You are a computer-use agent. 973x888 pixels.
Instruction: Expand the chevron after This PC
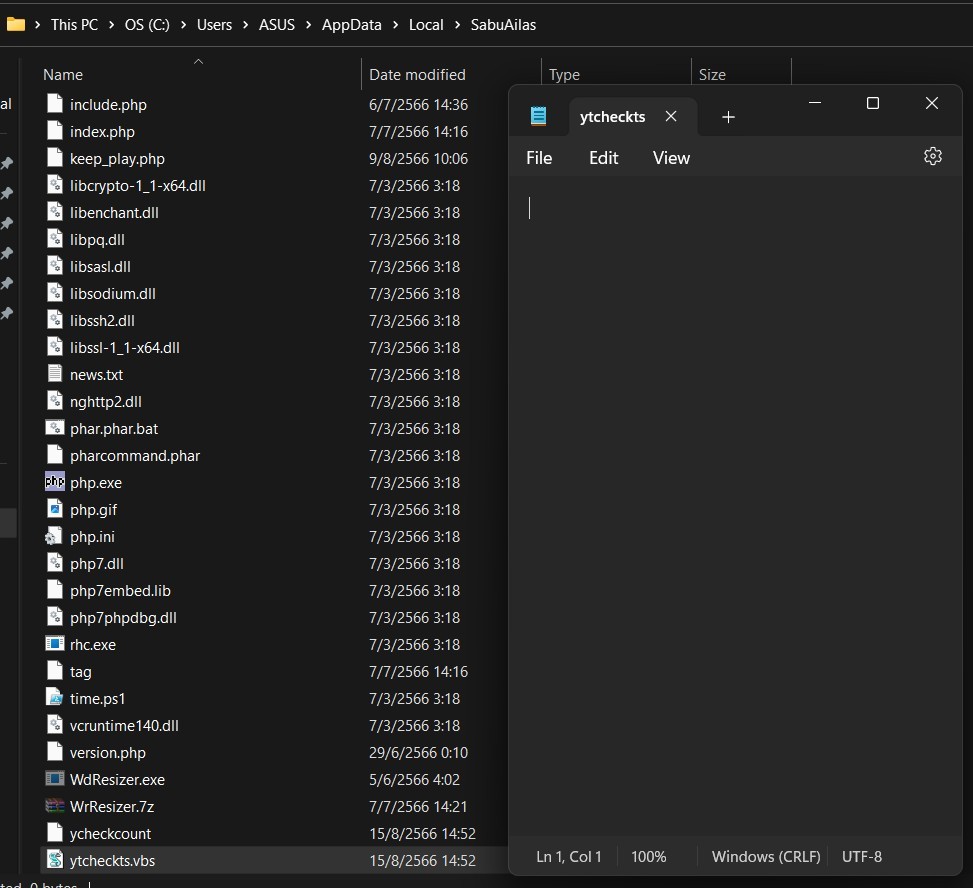(112, 25)
